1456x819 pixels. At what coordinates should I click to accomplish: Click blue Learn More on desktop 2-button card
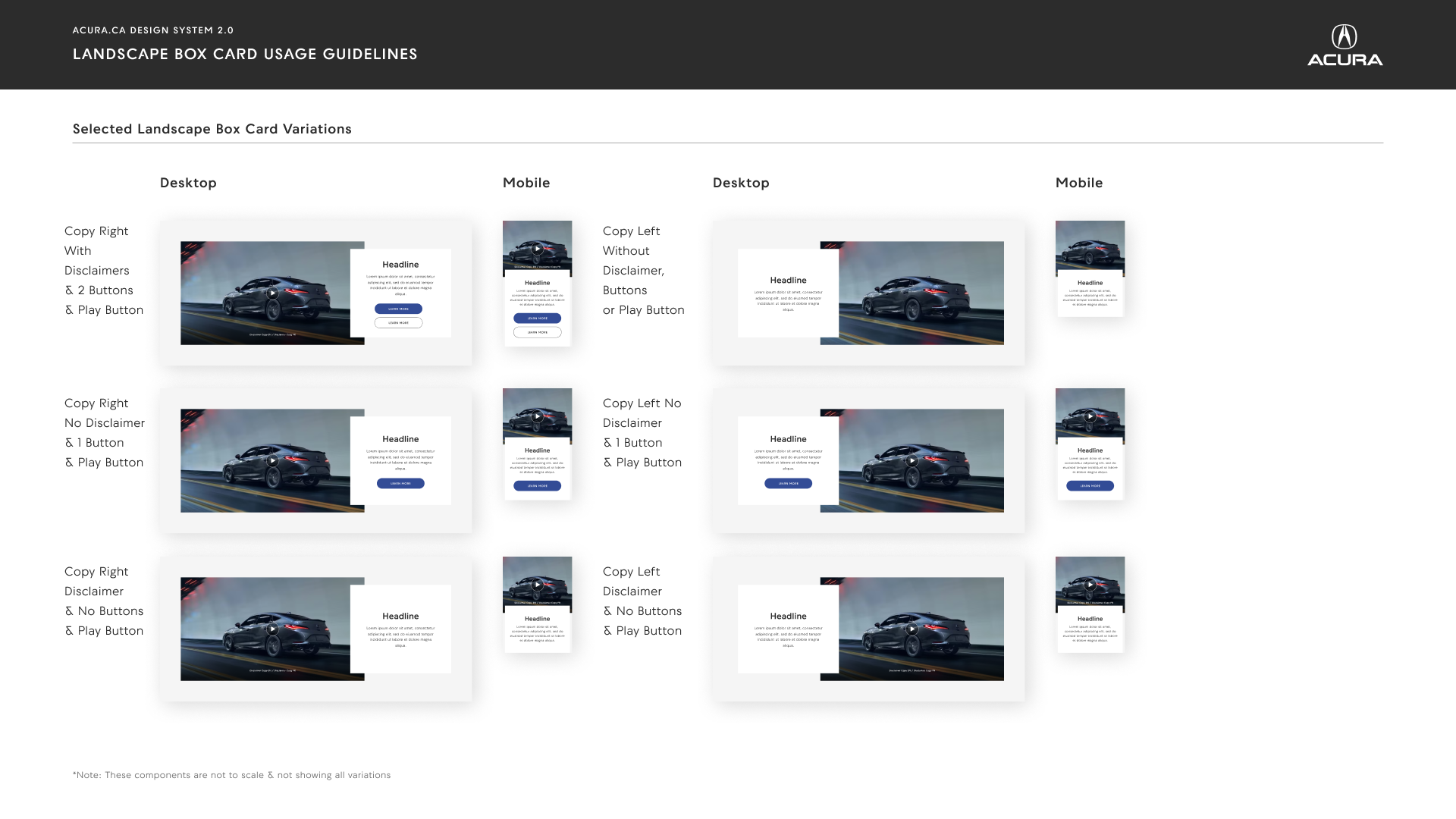[398, 309]
